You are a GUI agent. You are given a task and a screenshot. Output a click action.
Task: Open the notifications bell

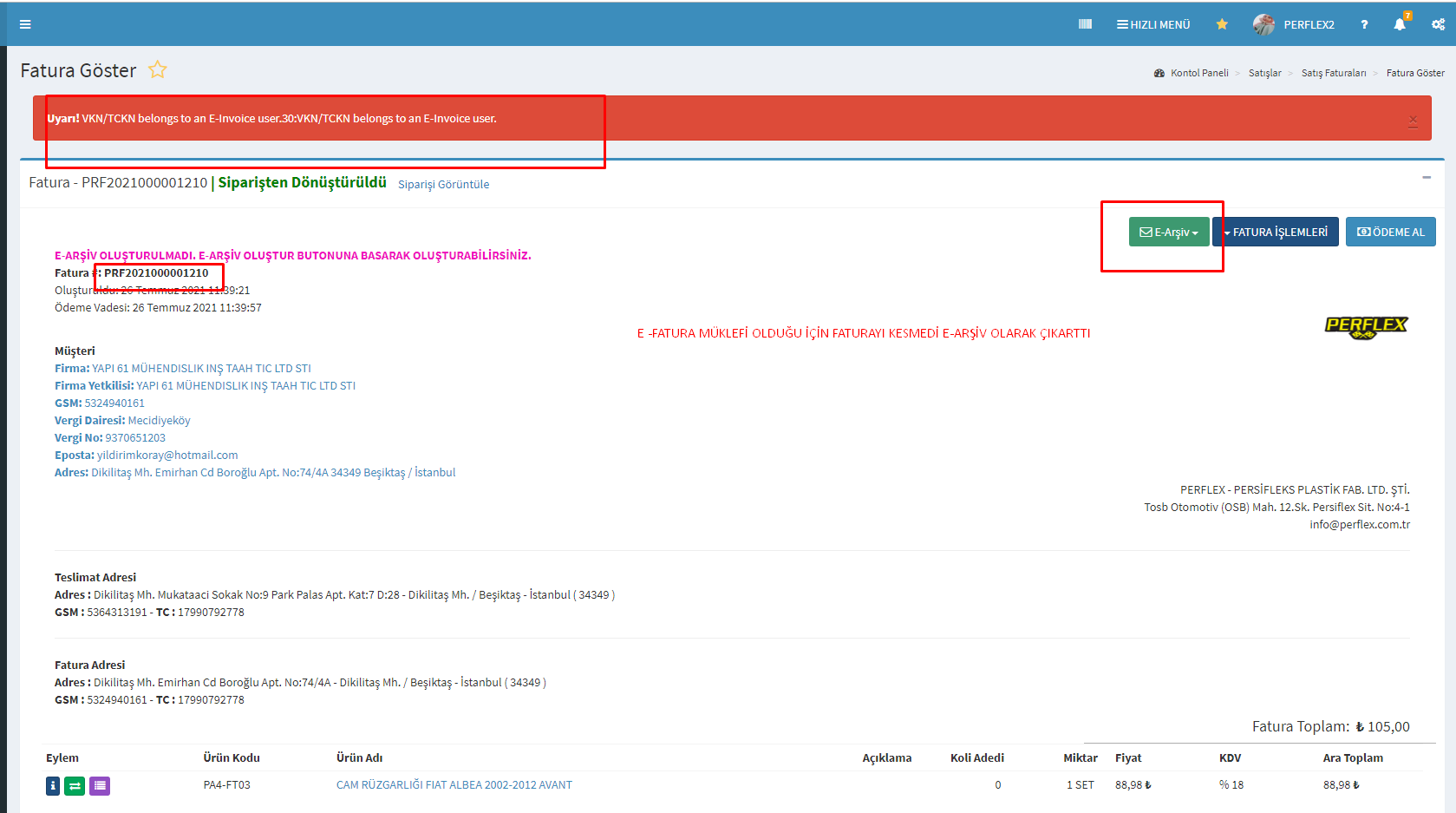pos(1400,24)
